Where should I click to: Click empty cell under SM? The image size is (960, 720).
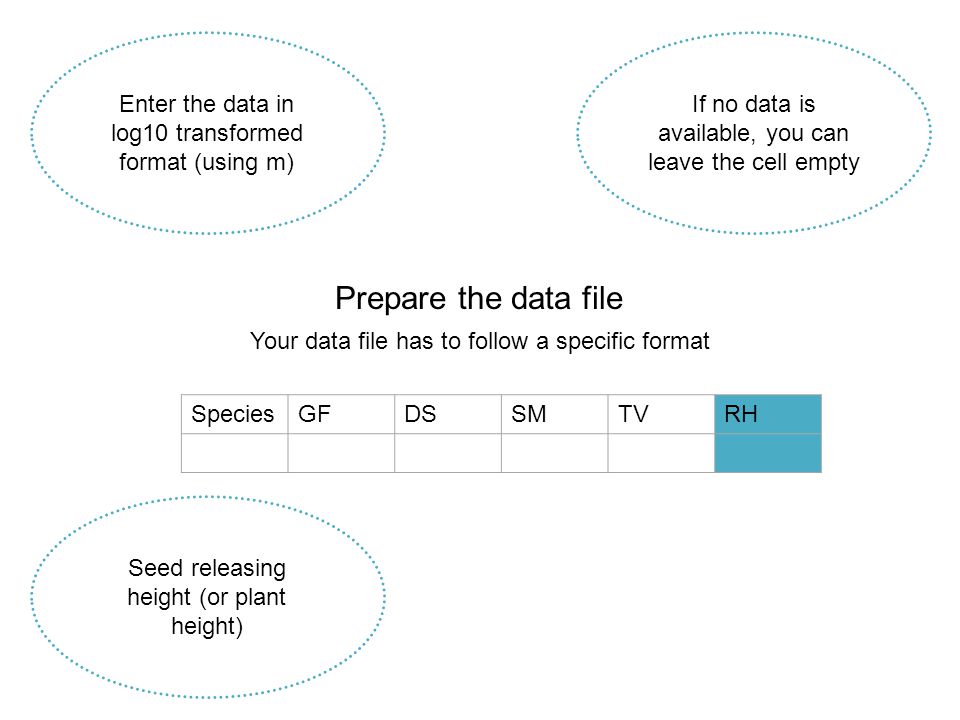pyautogui.click(x=554, y=453)
